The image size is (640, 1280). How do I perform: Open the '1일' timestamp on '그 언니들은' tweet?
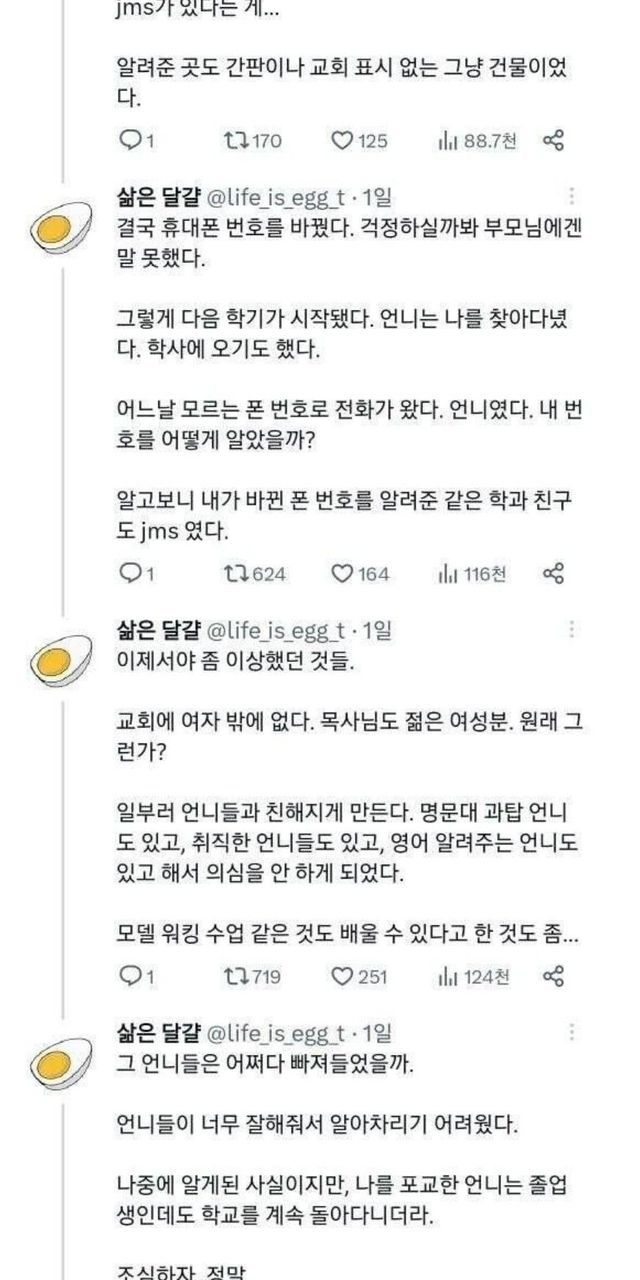pyautogui.click(x=378, y=1031)
